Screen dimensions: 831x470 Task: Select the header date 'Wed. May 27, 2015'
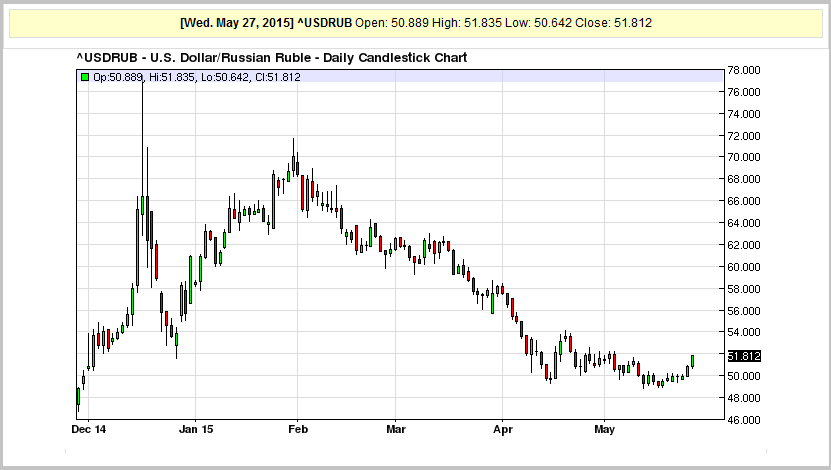coord(237,23)
